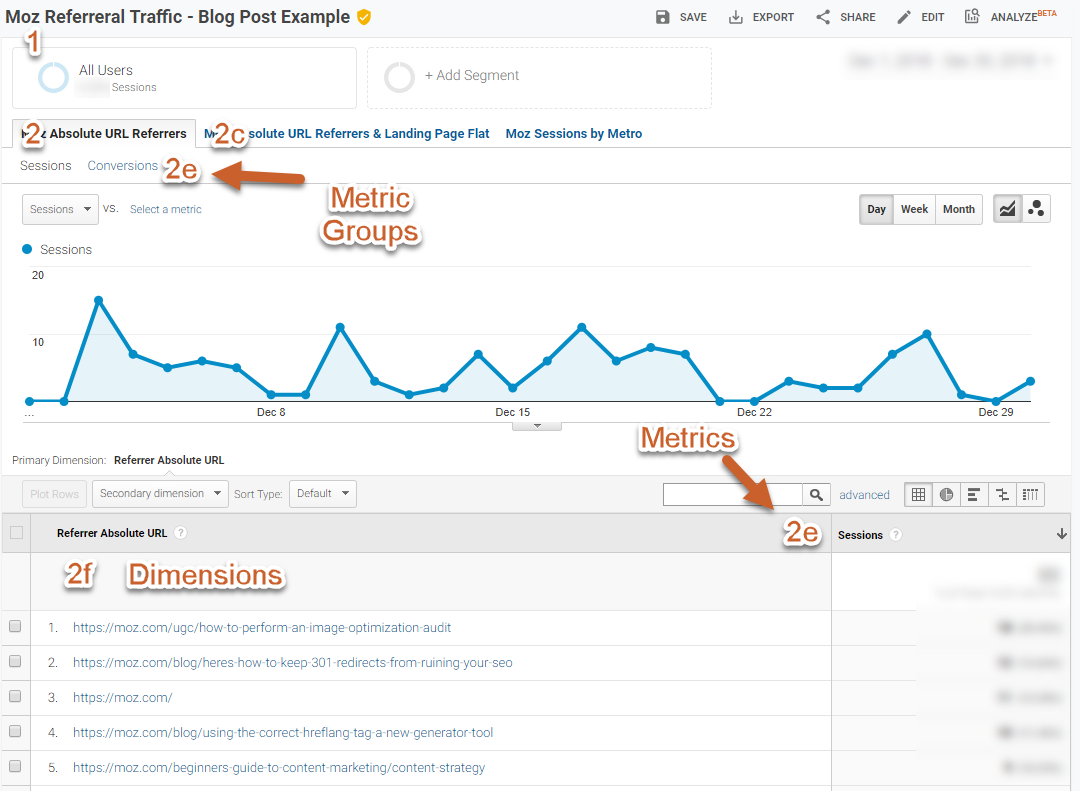
Task: Open the Sort Type Default dropdown
Action: (322, 493)
